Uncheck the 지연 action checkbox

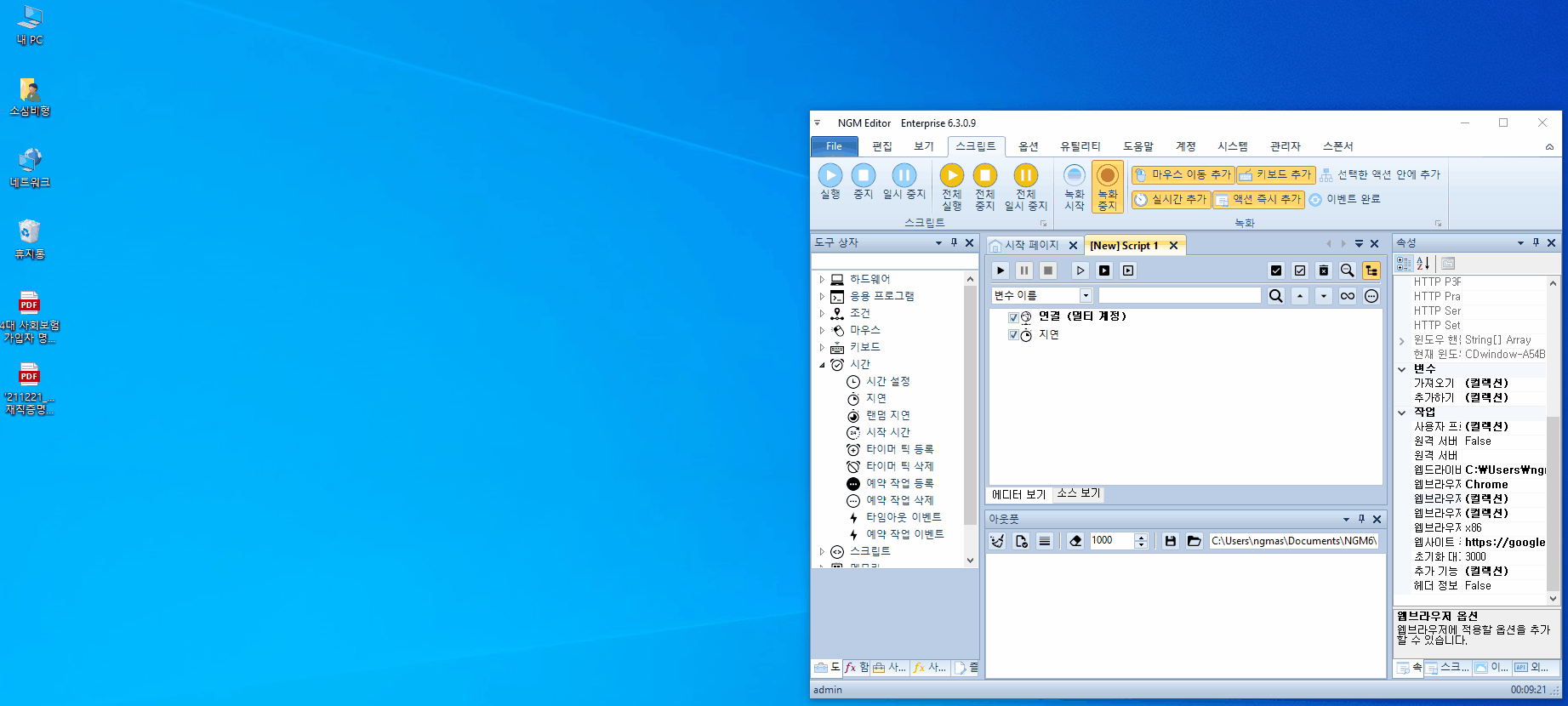point(1013,335)
